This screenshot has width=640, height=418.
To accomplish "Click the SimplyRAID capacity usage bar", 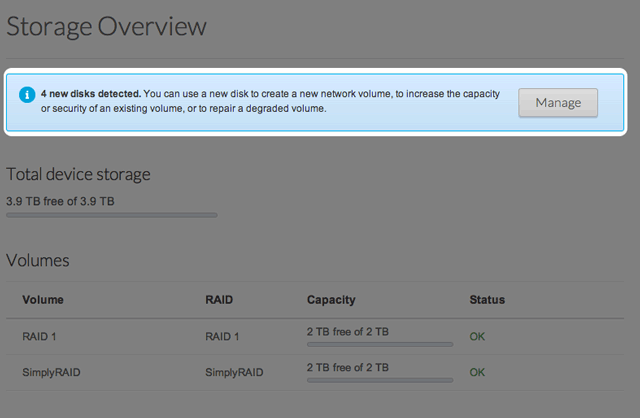I will [x=380, y=380].
